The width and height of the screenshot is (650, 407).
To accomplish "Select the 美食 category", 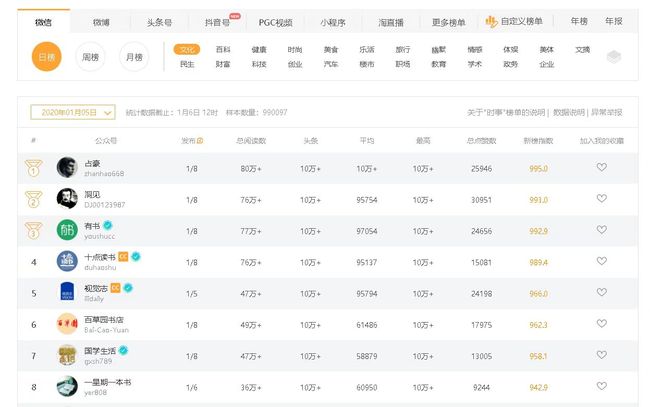I will coord(331,50).
